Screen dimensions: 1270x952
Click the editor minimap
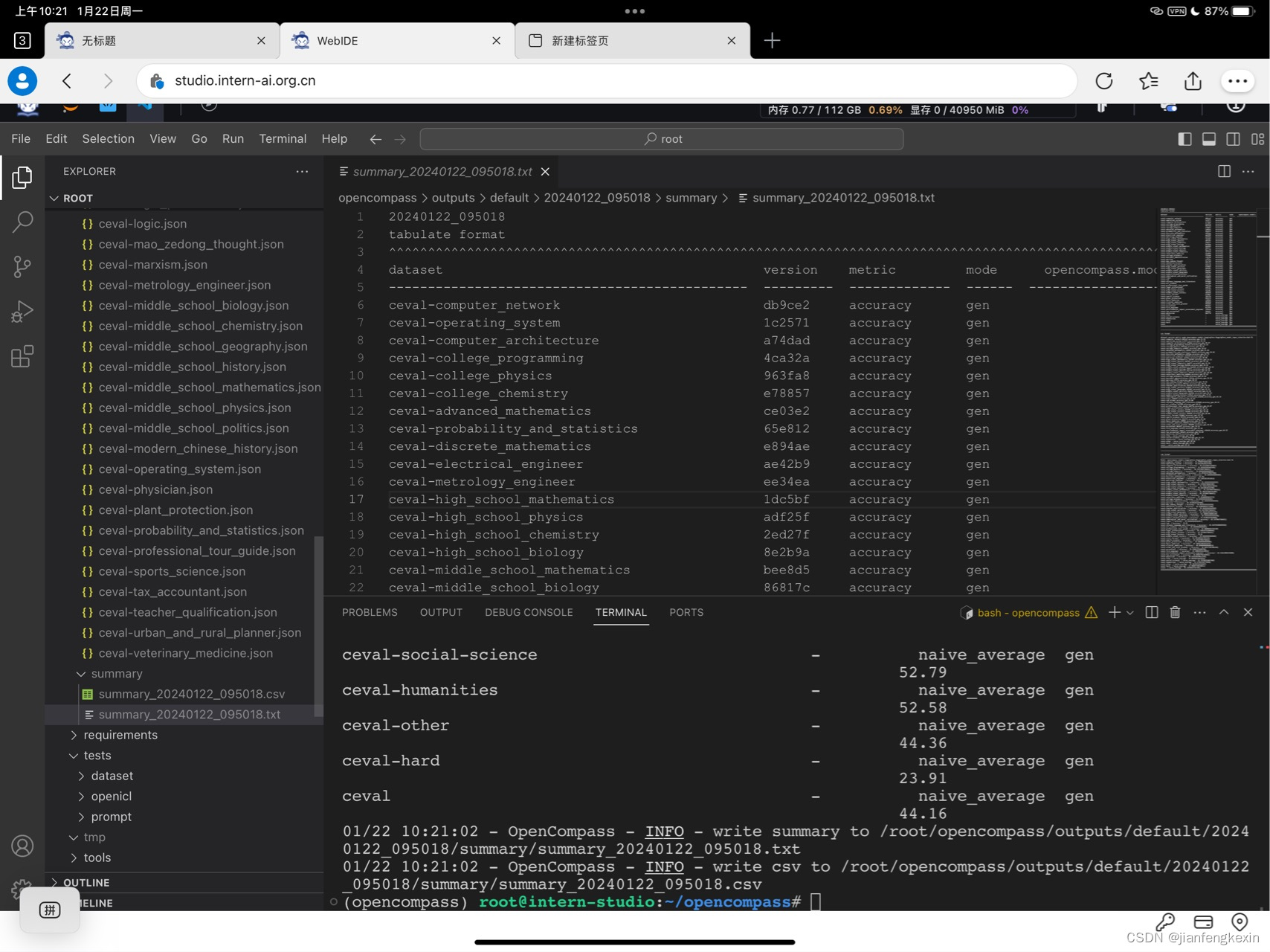1208,390
